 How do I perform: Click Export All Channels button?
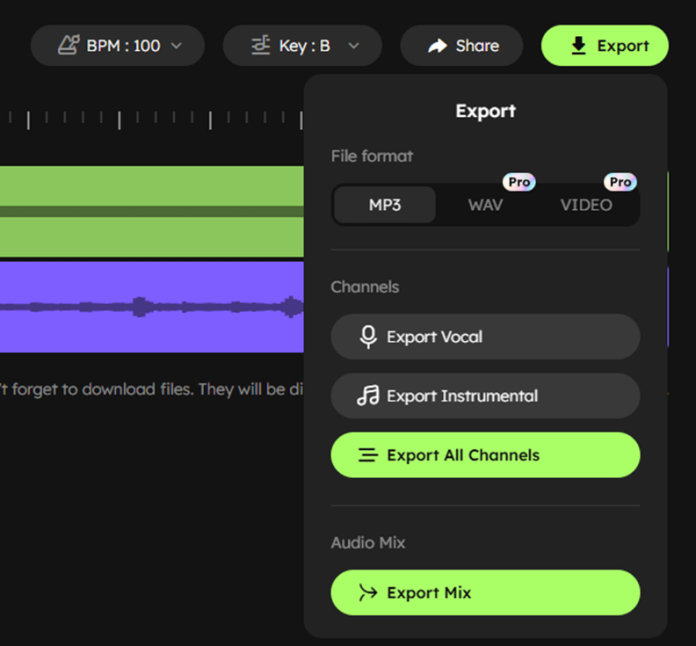tap(485, 455)
